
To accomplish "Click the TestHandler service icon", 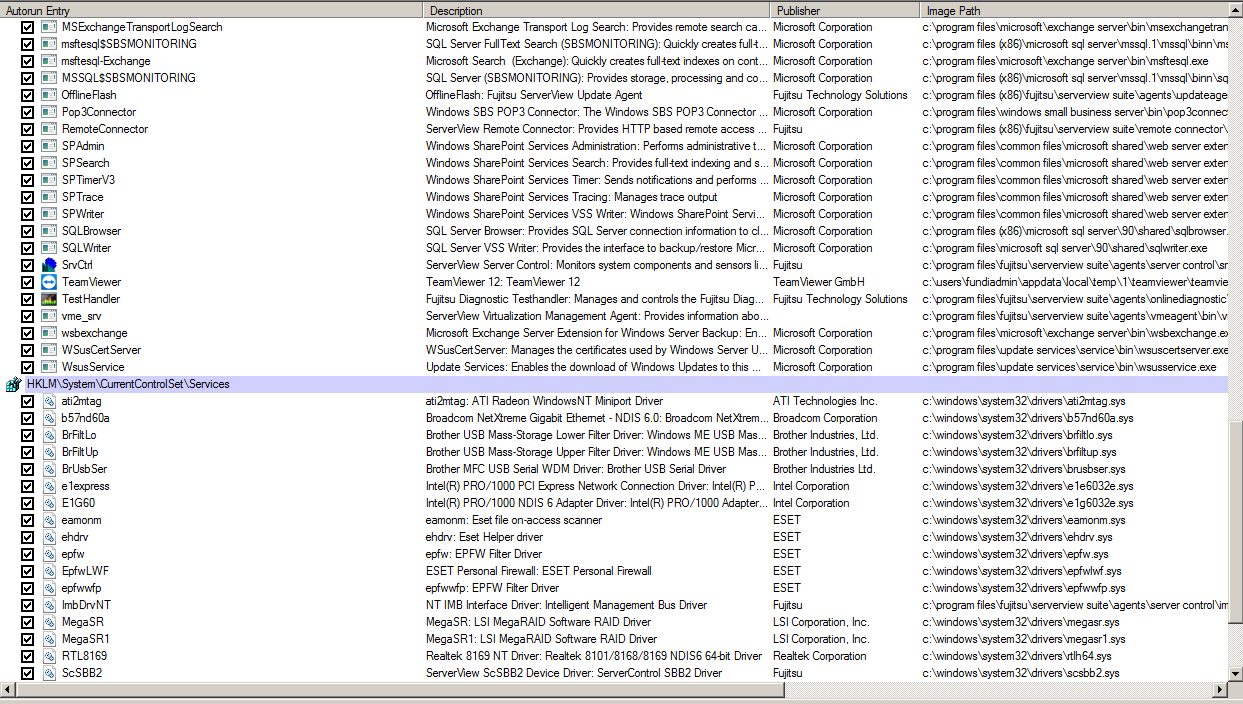I will (x=49, y=299).
